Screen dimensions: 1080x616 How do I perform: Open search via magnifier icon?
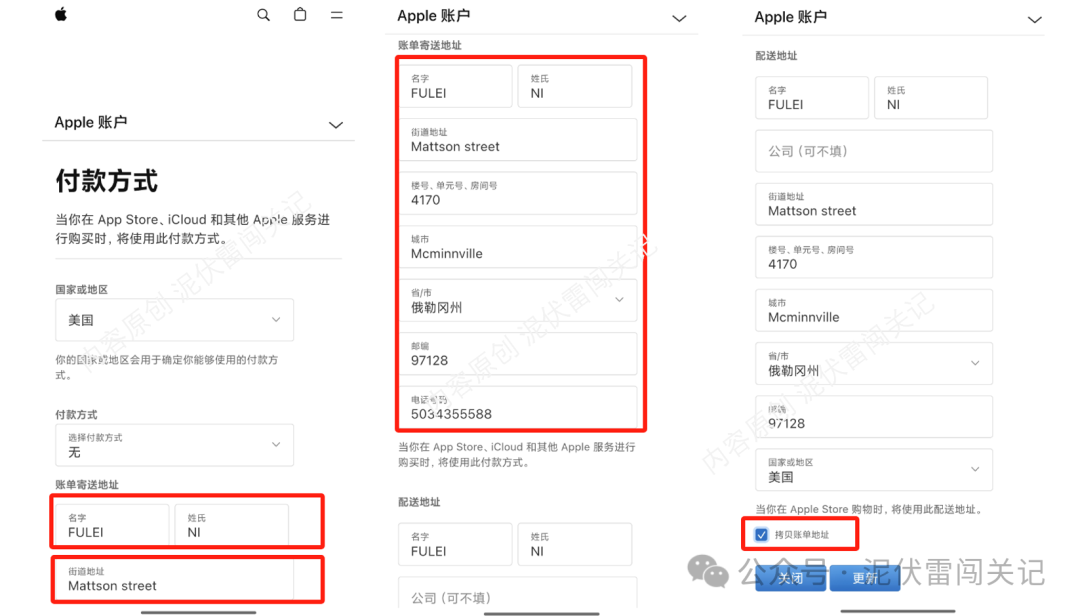pos(263,14)
